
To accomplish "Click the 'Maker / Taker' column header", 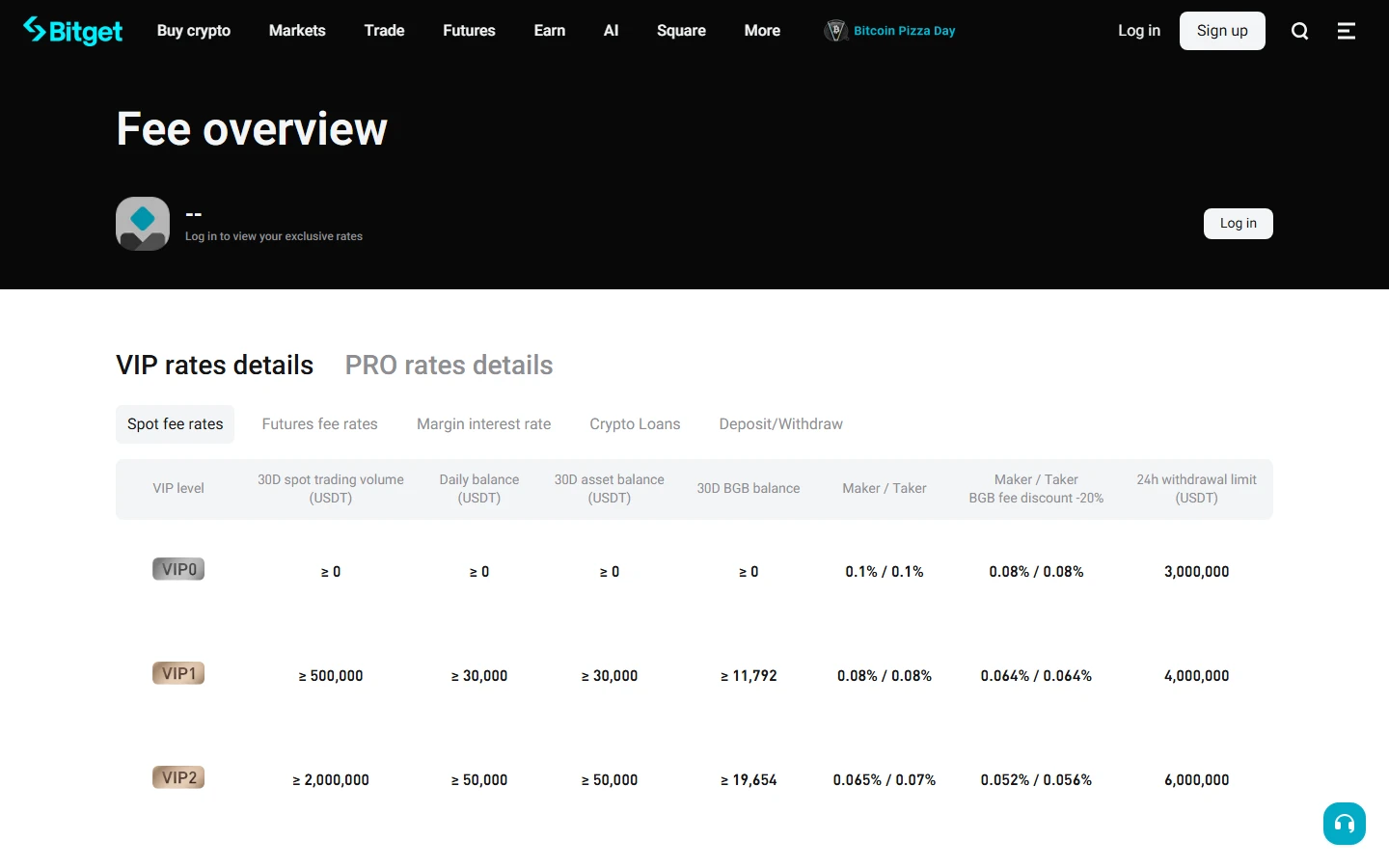I will click(x=885, y=489).
